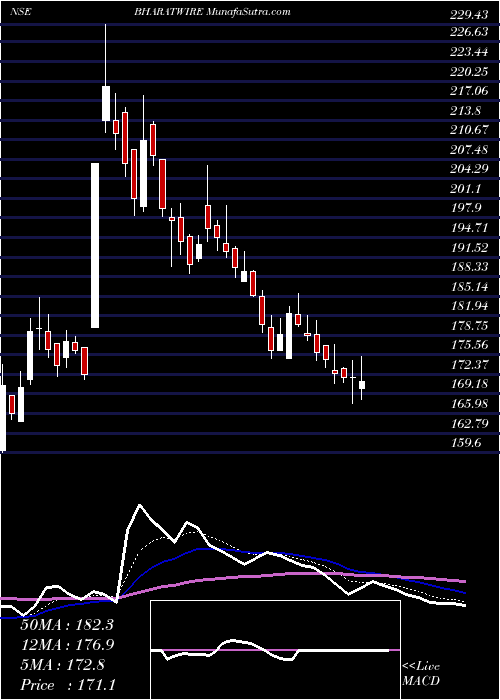
Task: Select the 229.43 price axis label
Action: pos(469,15)
